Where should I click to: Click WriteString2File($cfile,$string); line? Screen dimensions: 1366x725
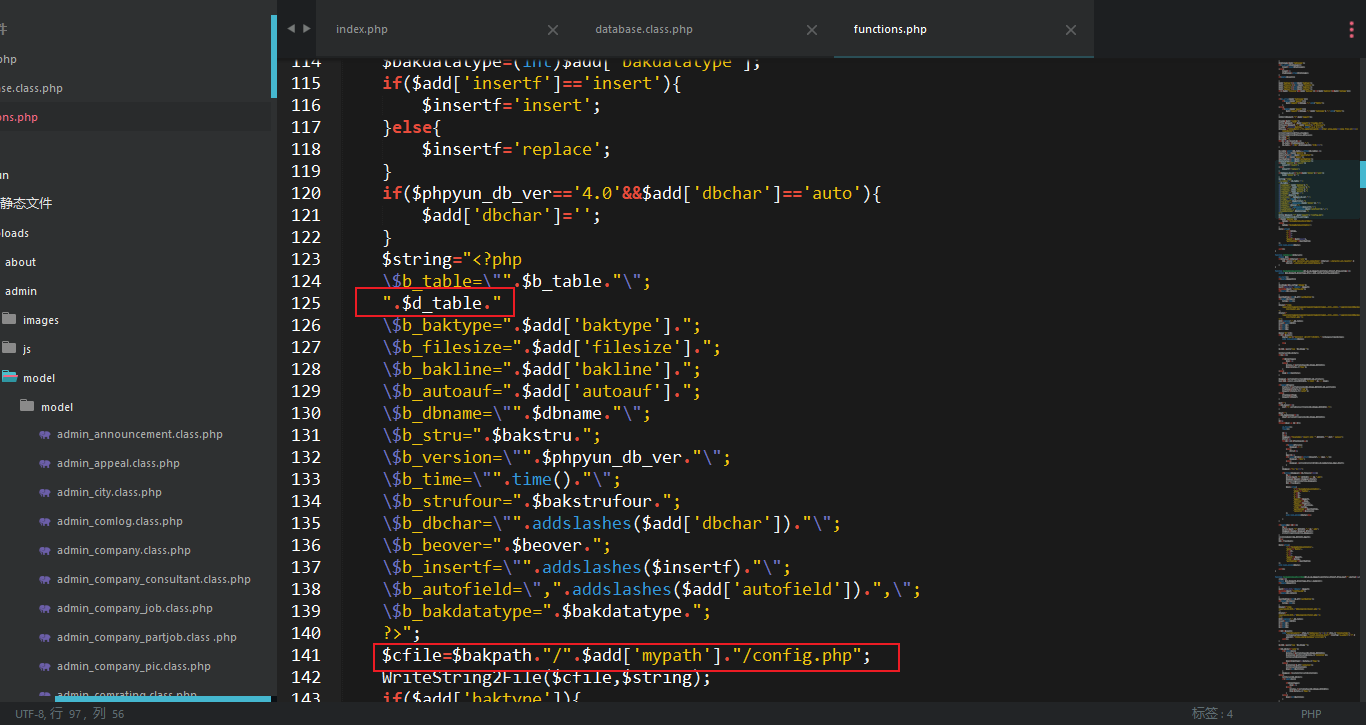click(546, 677)
